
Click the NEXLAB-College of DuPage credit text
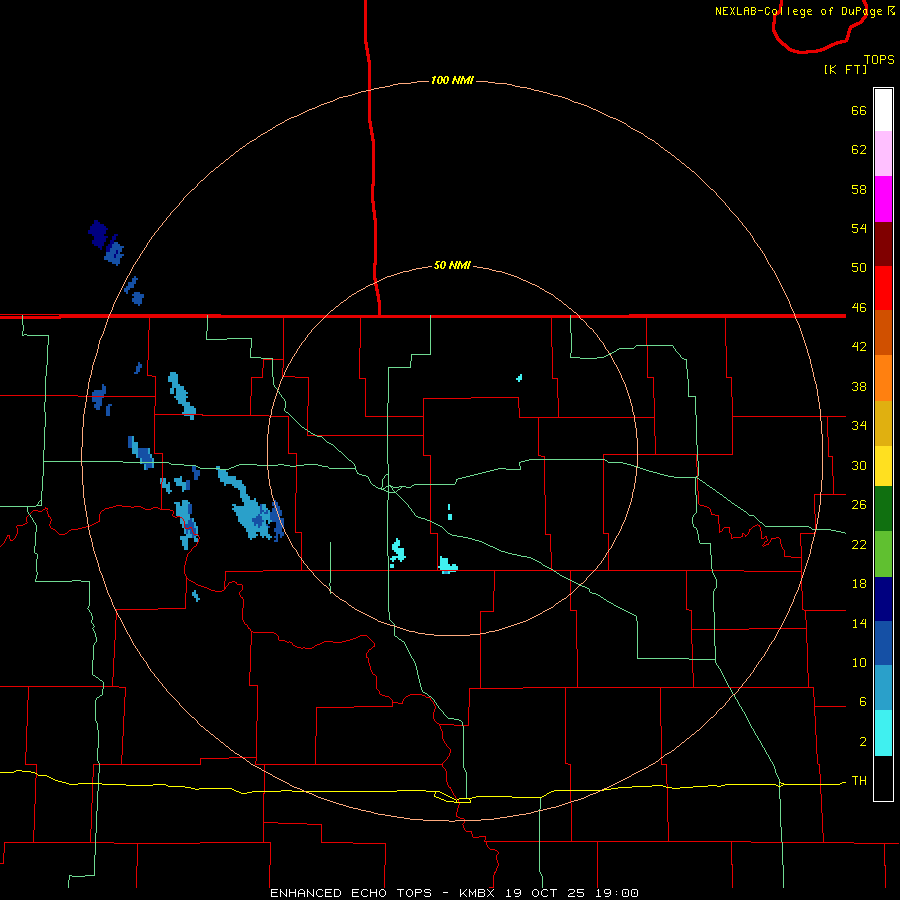click(798, 11)
